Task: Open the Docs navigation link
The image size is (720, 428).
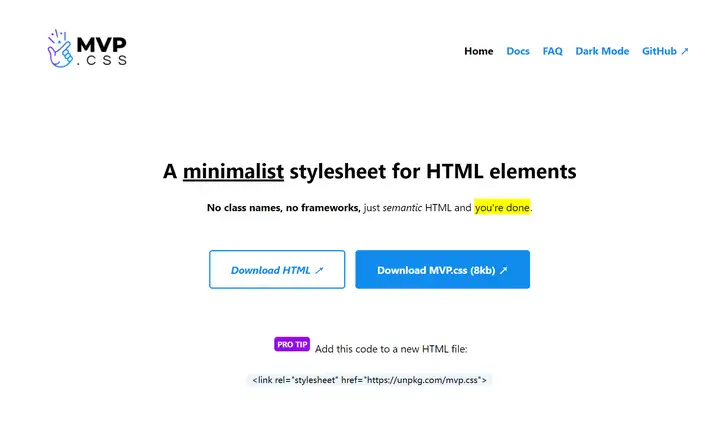Action: [518, 51]
